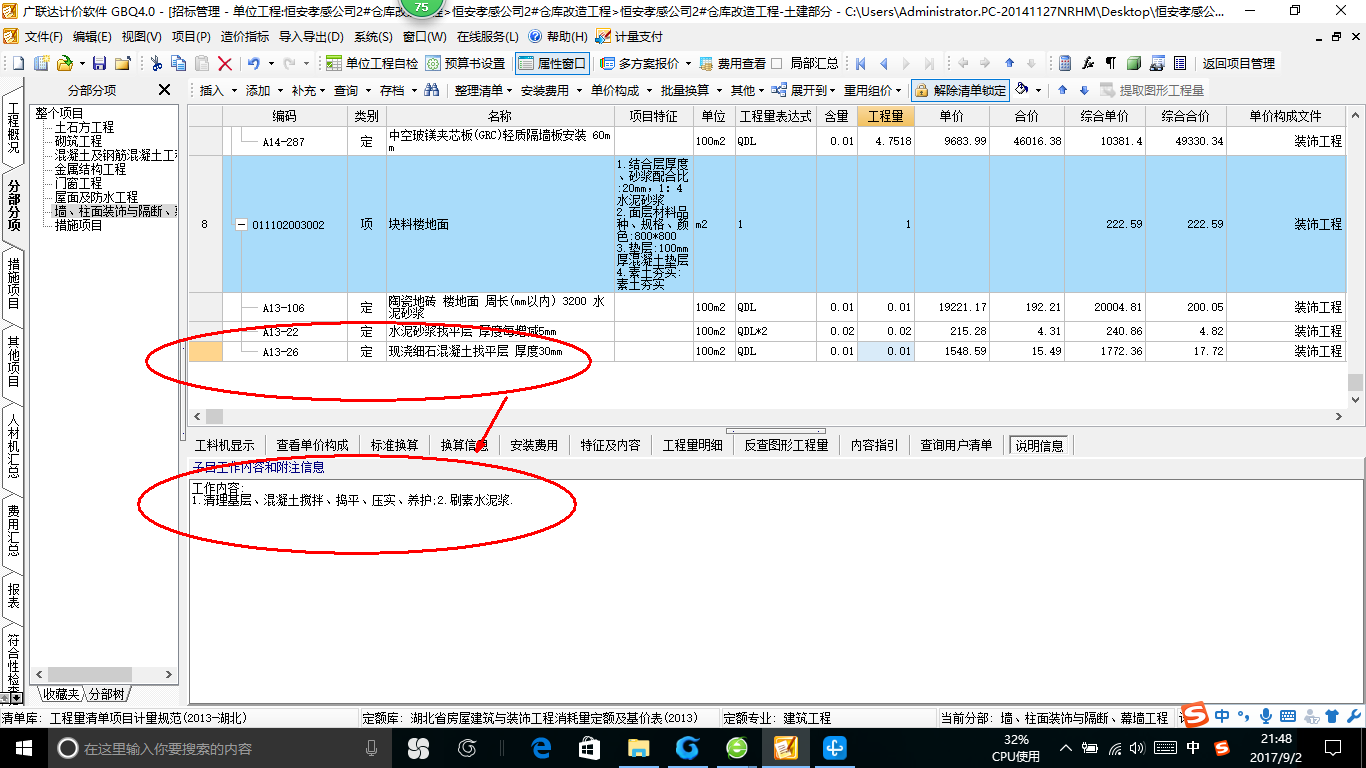
Task: Open the 展开到 dropdown
Action: click(803, 90)
